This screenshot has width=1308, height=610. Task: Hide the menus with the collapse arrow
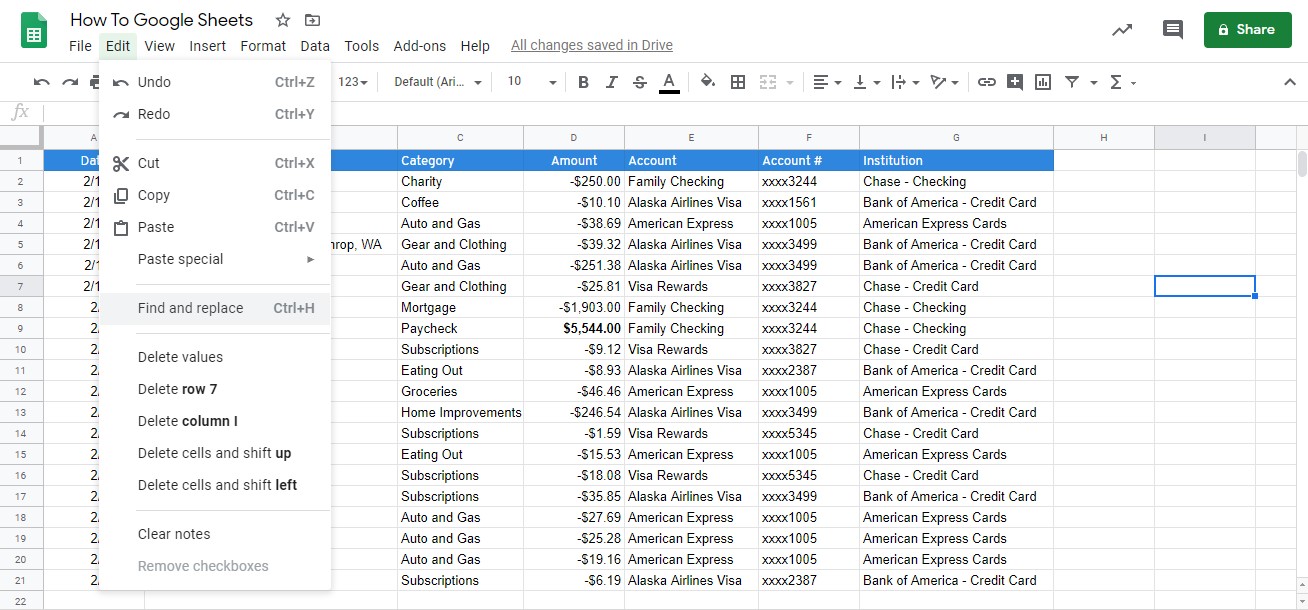1288,82
